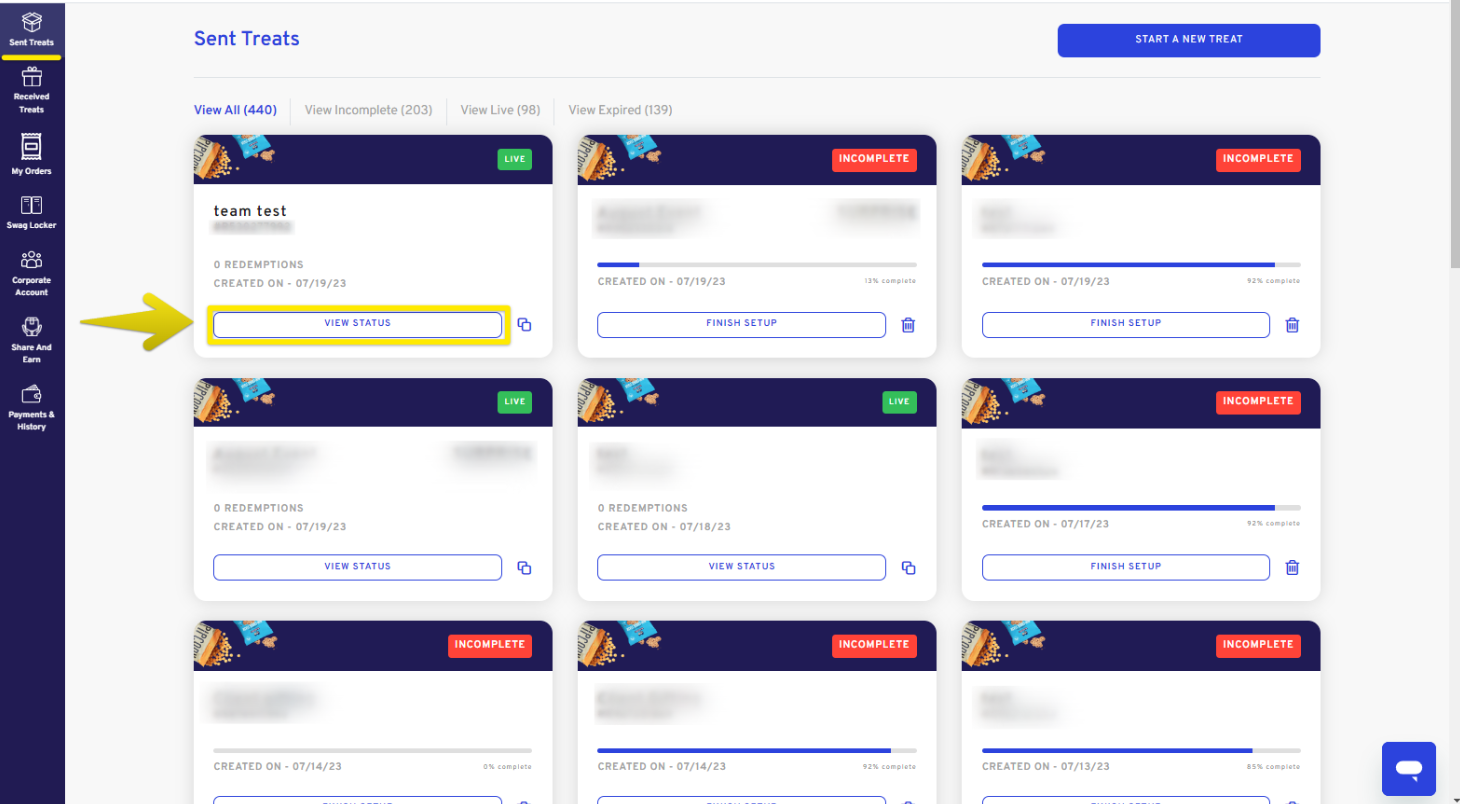Click the "Sent Treats" page heading
Screen dimensions: 1460x804
click(247, 39)
